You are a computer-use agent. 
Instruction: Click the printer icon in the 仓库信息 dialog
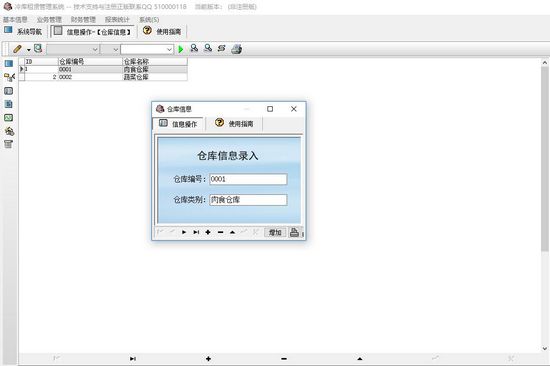[295, 232]
